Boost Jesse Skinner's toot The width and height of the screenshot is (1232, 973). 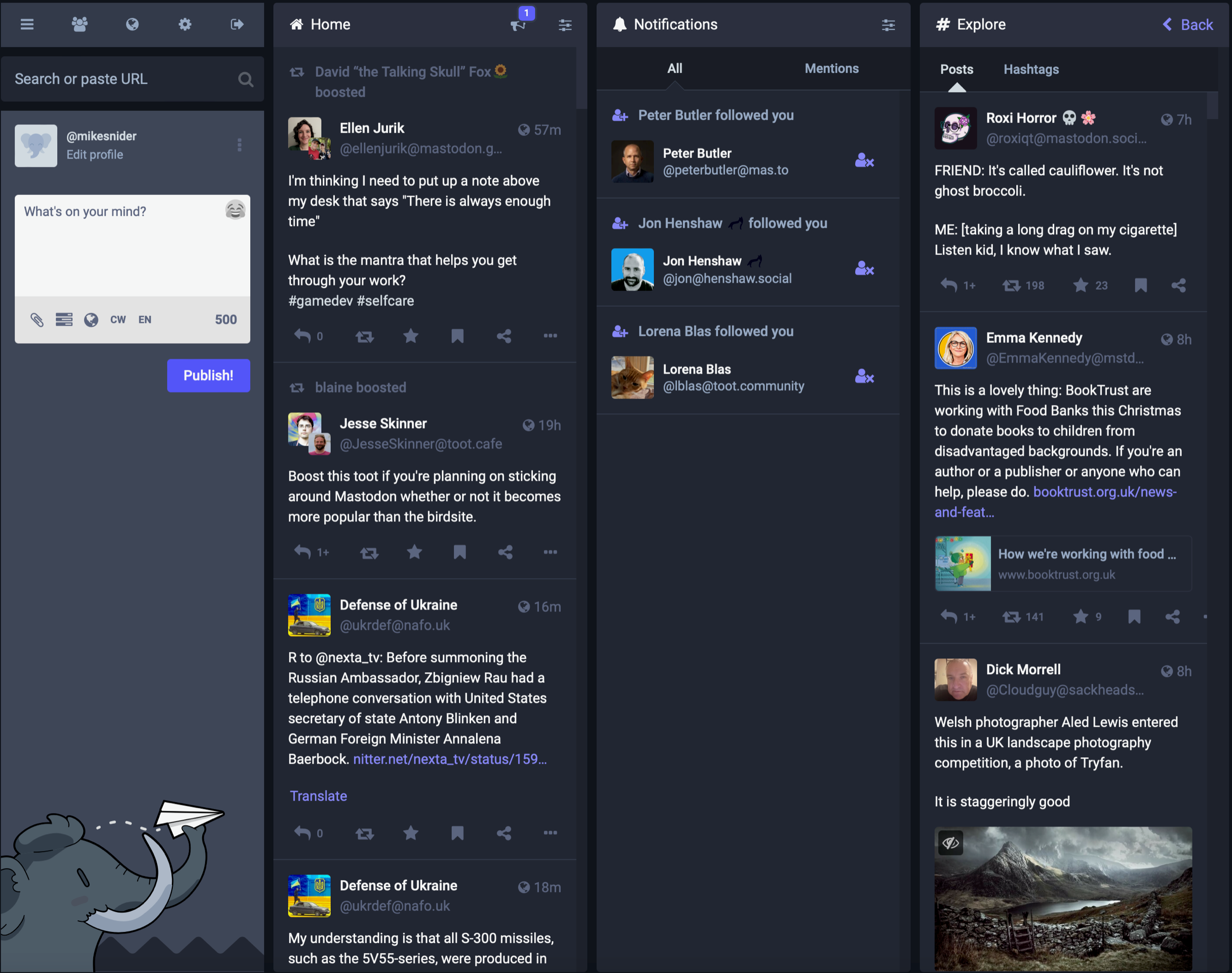click(369, 552)
